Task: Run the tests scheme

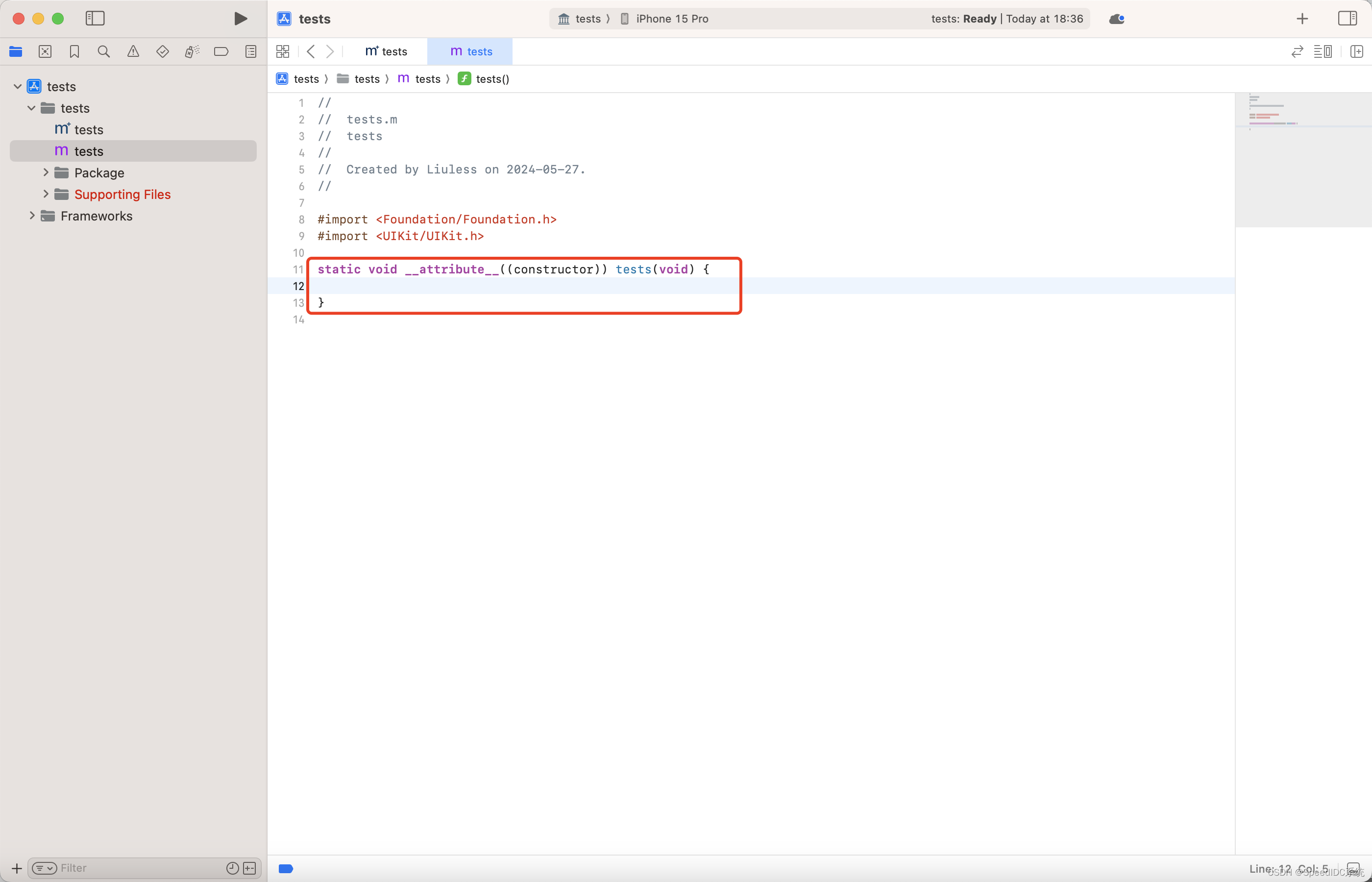Action: tap(241, 18)
